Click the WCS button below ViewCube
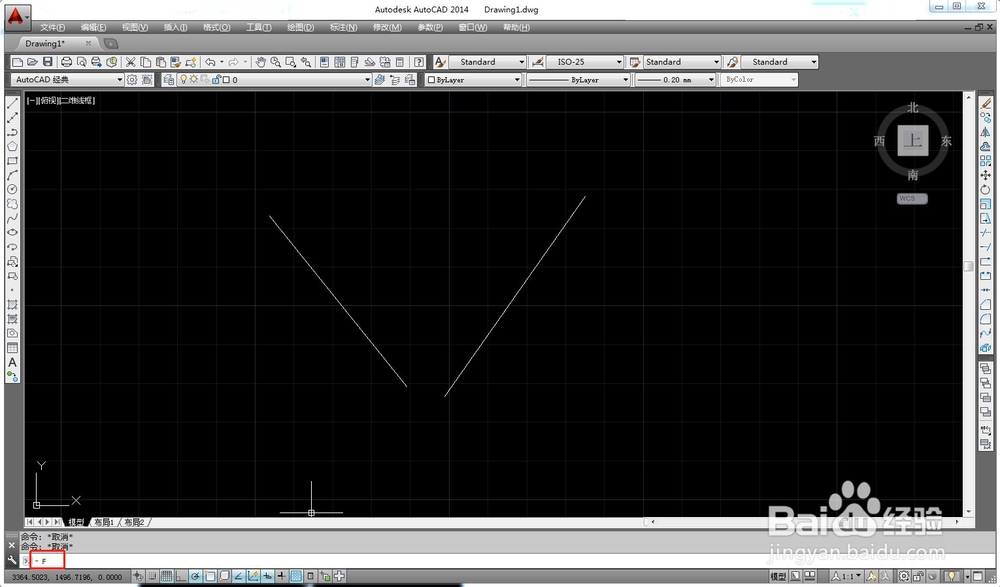The width and height of the screenshot is (1000, 587). click(912, 198)
